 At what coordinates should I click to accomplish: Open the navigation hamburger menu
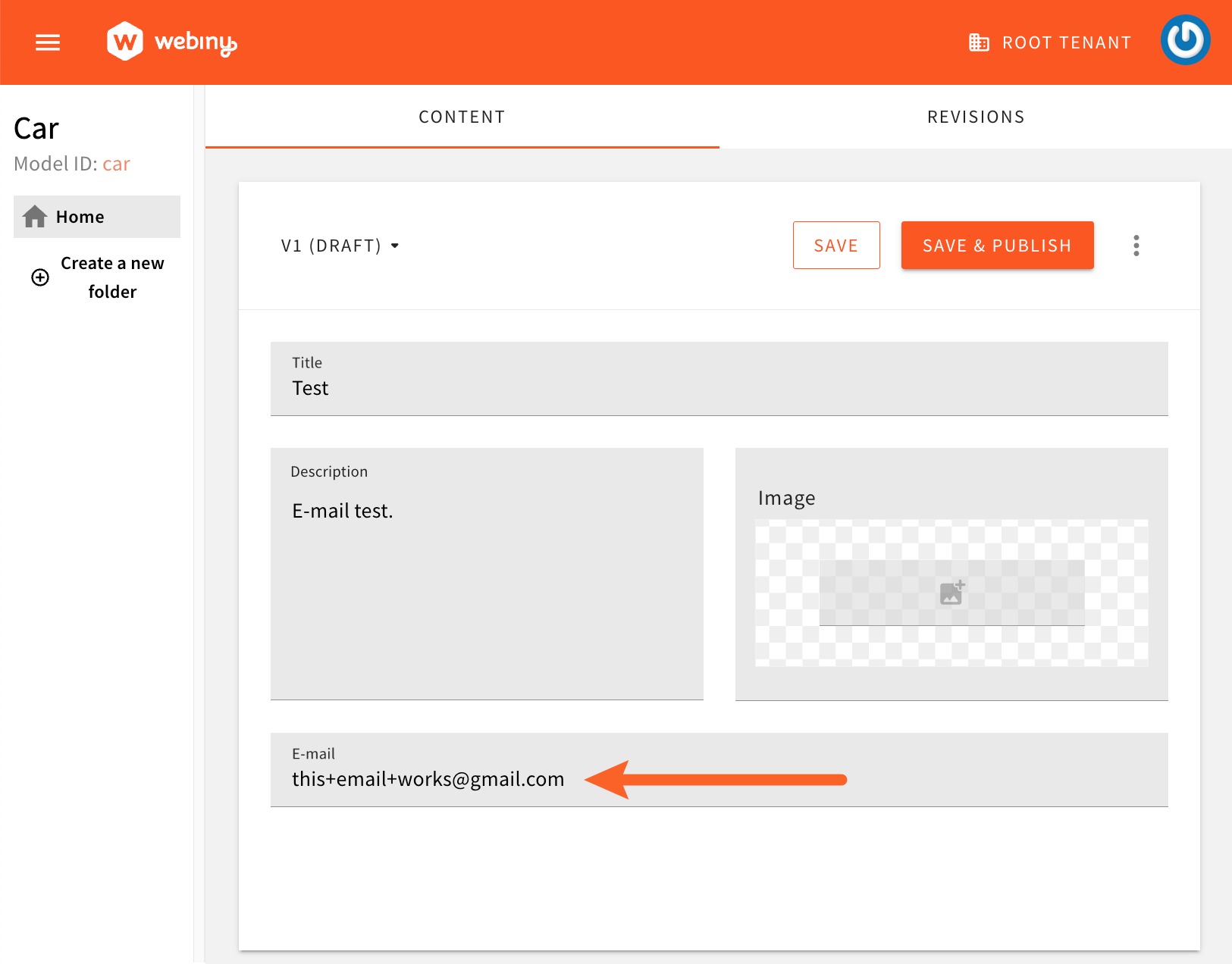47,42
